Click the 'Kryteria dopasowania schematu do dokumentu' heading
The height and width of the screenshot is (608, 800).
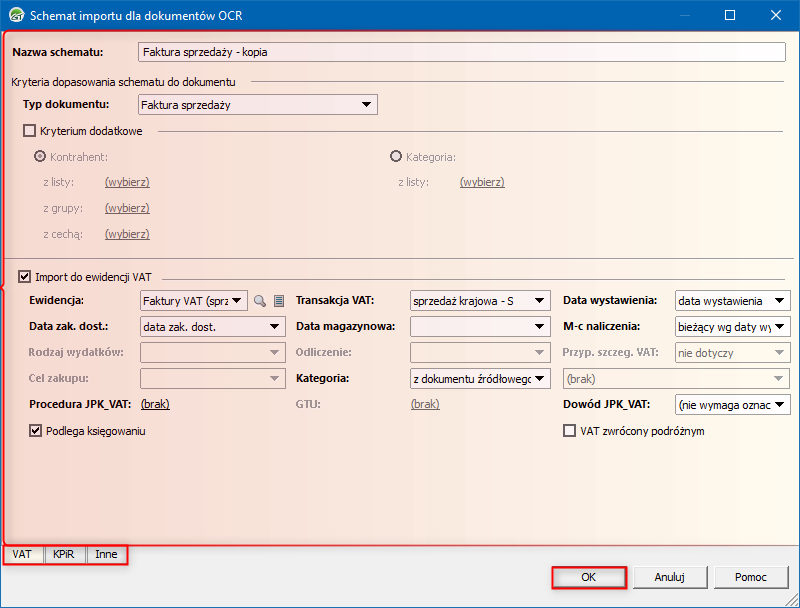[x=123, y=82]
